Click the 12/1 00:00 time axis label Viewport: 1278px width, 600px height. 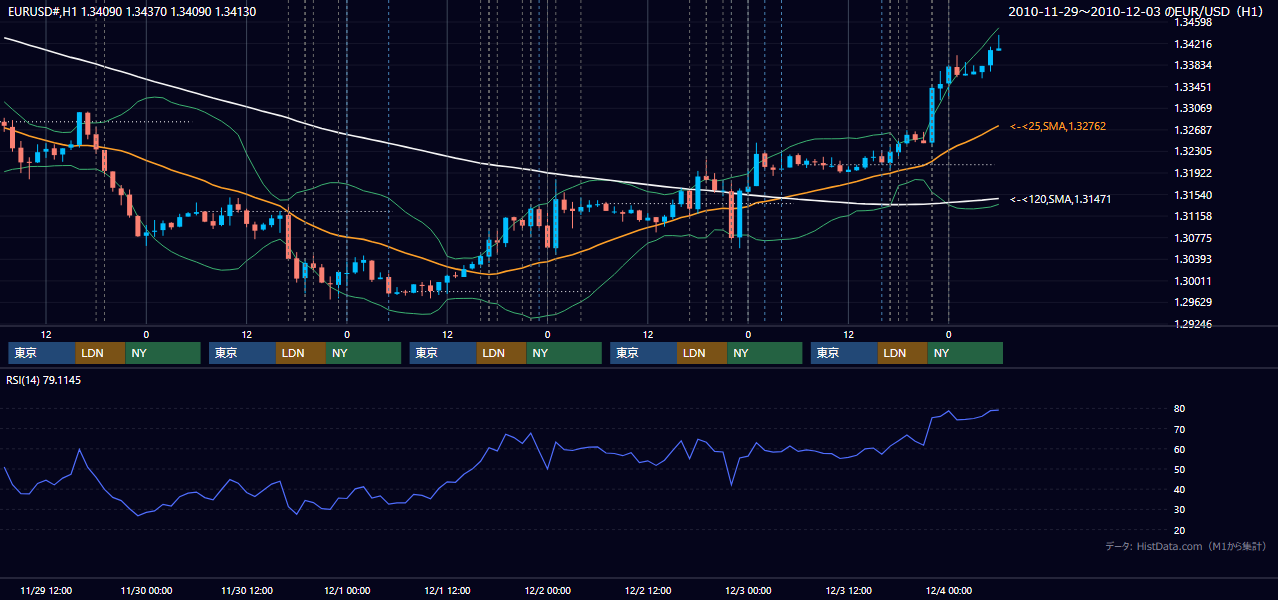point(347,590)
